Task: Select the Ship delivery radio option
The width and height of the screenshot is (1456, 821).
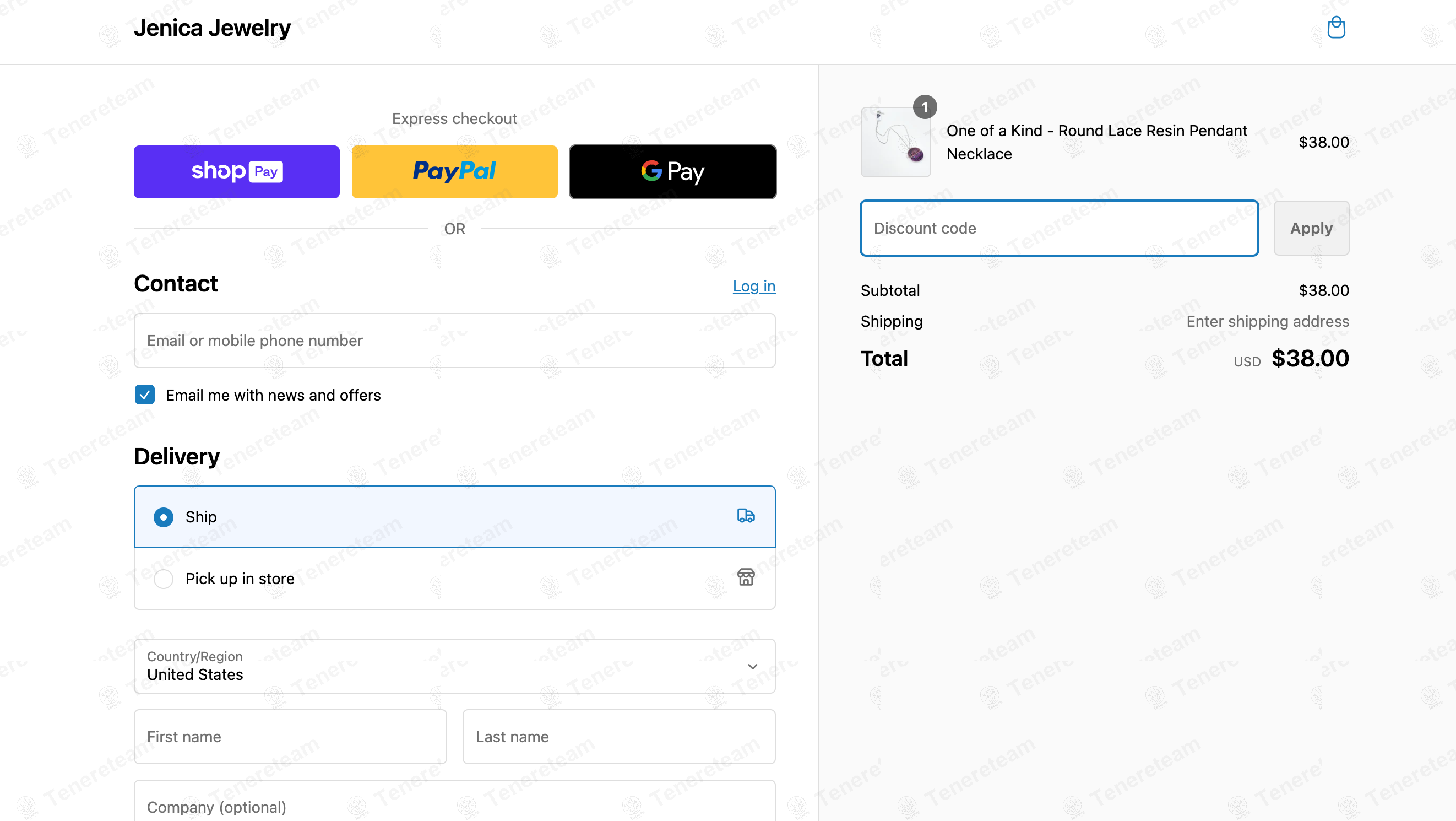Action: 164,517
